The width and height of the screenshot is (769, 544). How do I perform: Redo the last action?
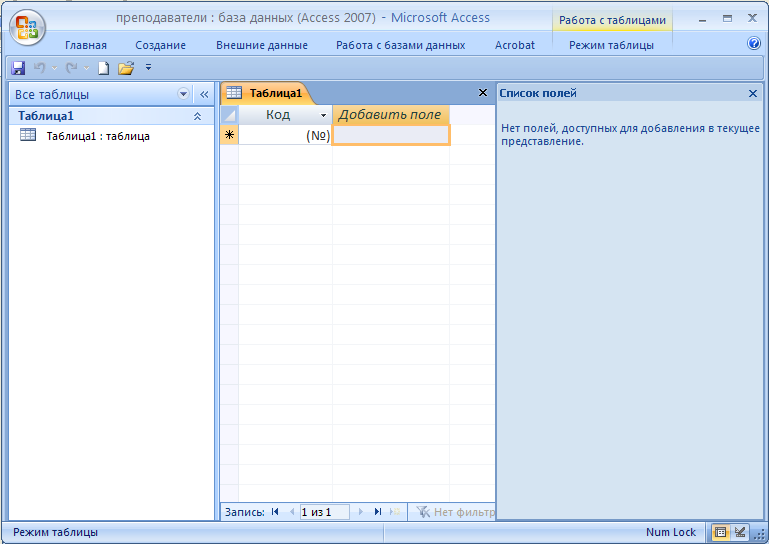(x=72, y=68)
